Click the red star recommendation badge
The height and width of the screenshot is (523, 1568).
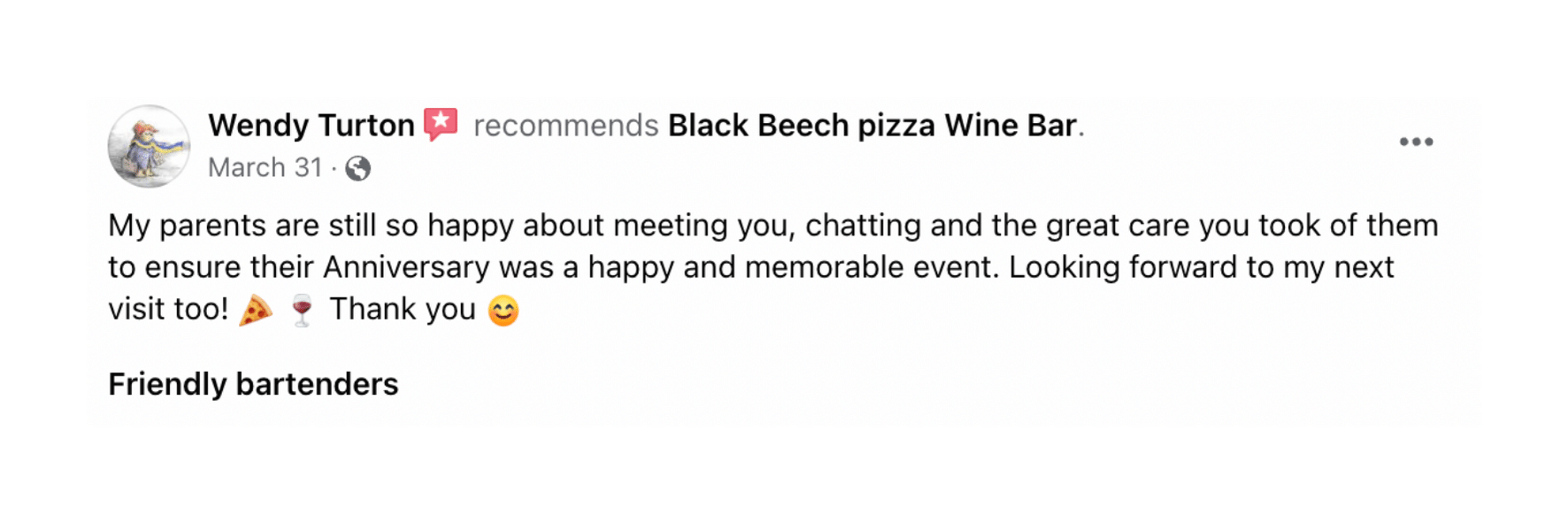click(x=441, y=125)
